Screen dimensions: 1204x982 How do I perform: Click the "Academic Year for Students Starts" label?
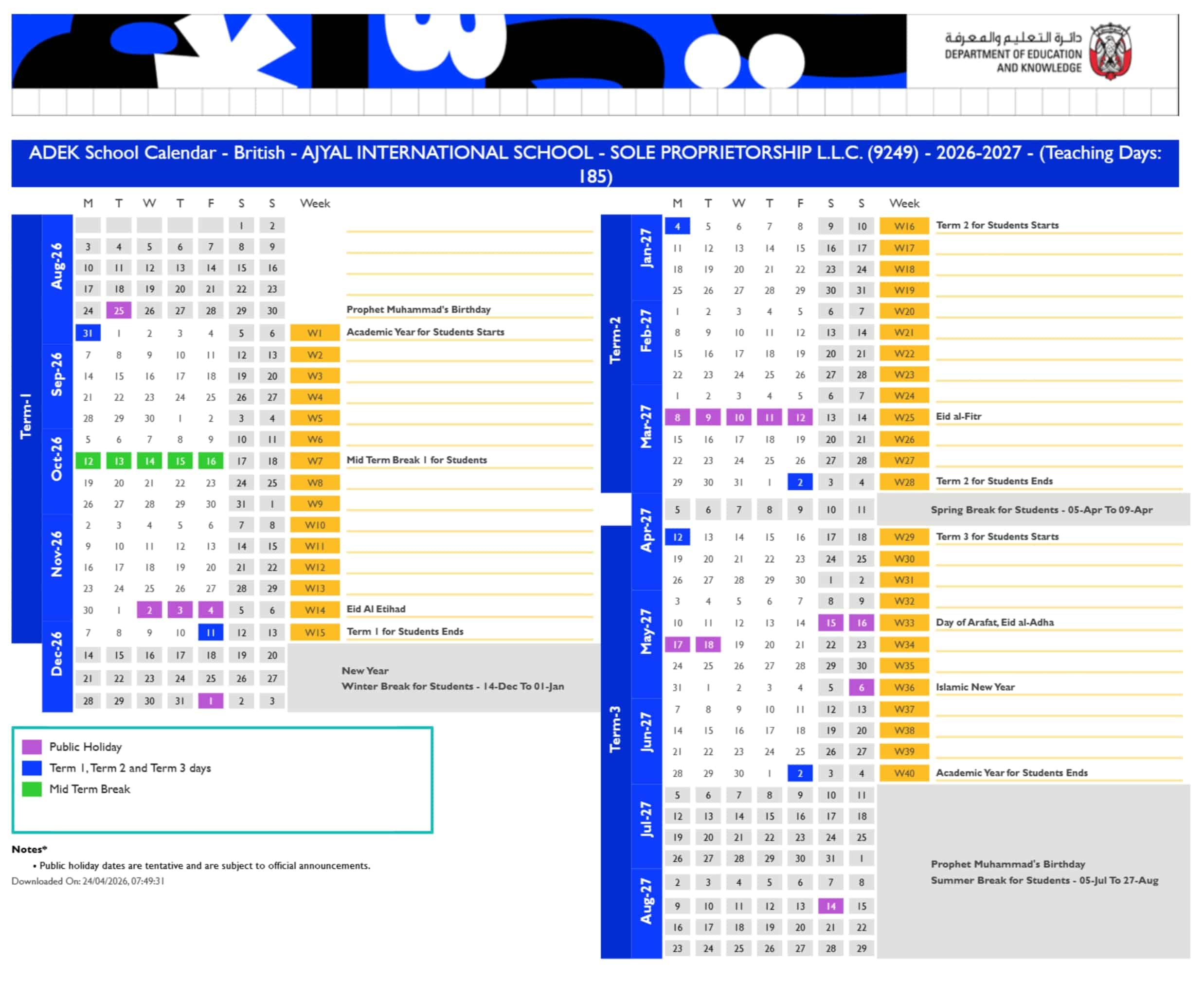pos(426,332)
